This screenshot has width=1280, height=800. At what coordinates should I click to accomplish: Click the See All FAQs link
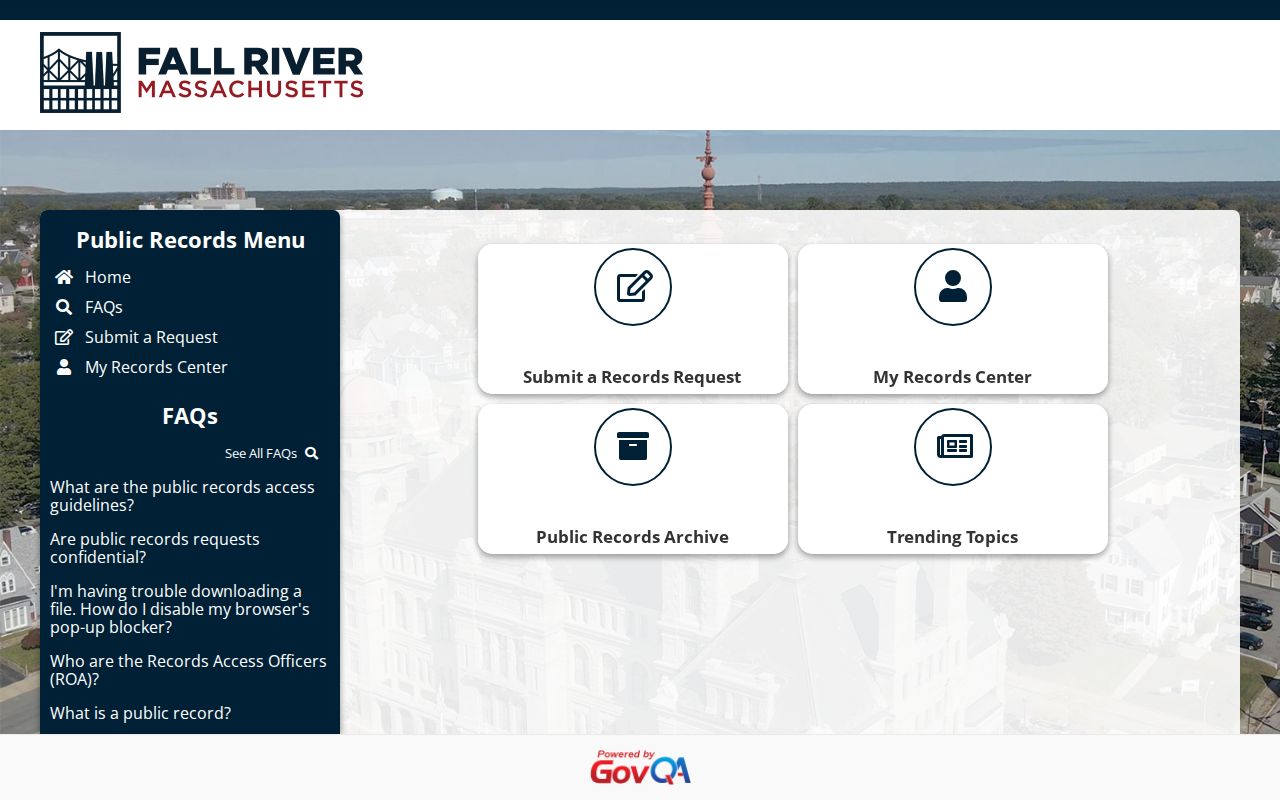click(x=261, y=453)
